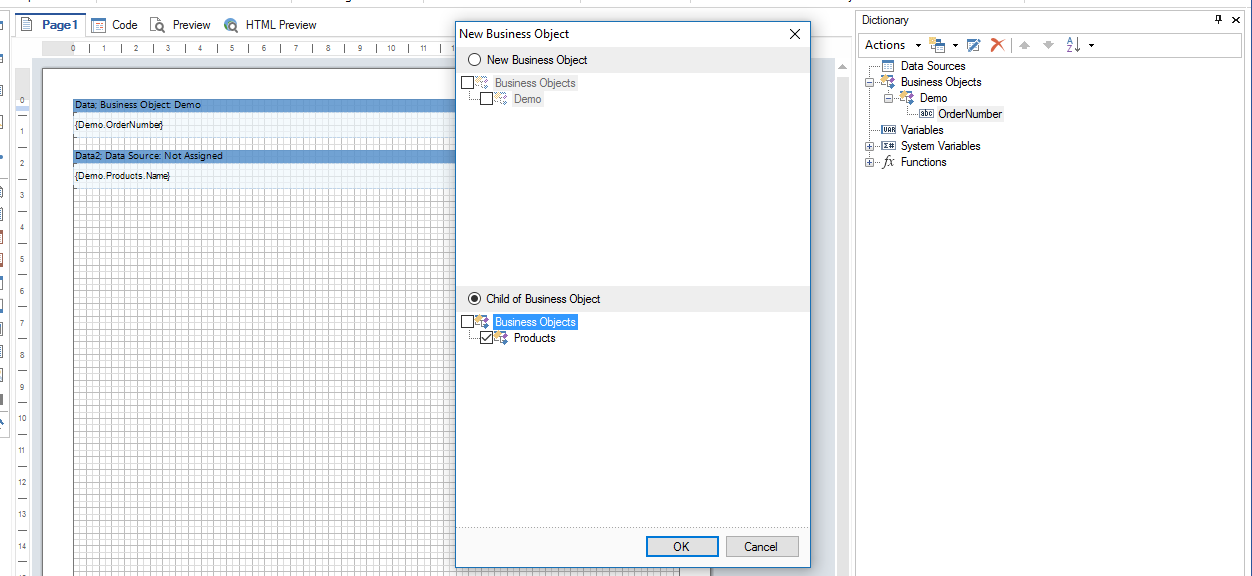
Task: Click the A-Z sort icon in Dictionary
Action: coord(1073,45)
